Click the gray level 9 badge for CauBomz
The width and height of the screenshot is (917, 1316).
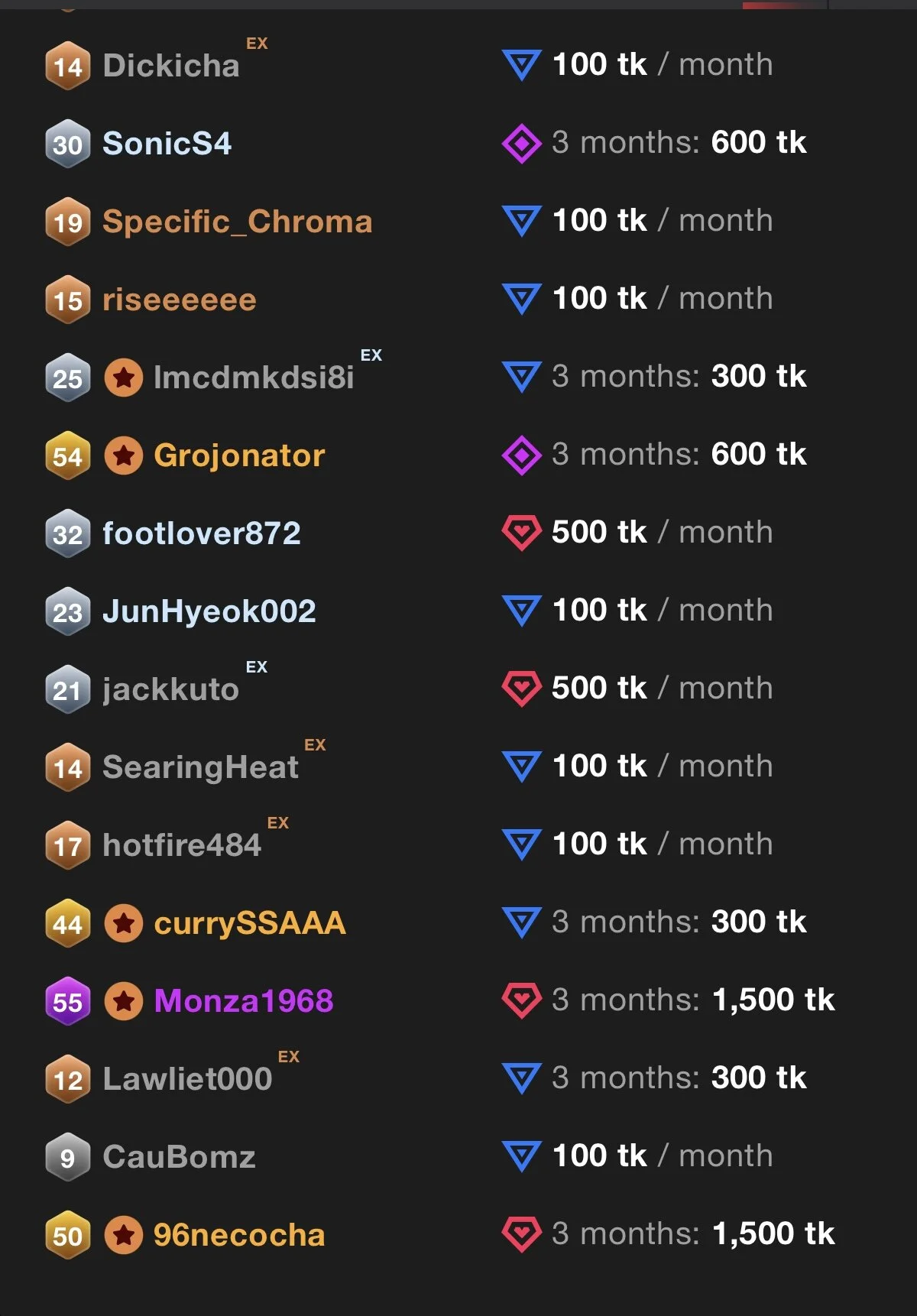[x=67, y=1158]
